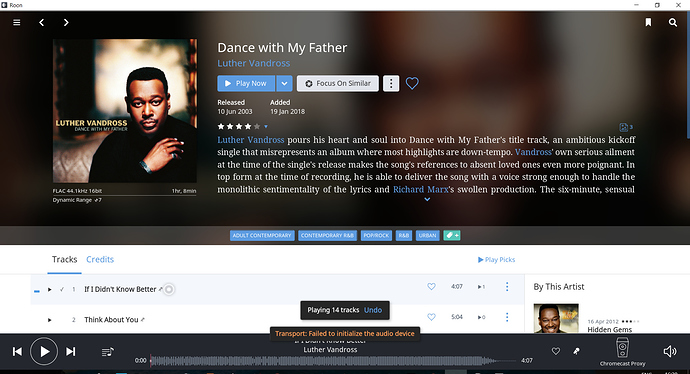Click the track title If I Didn't Know Better

[x=120, y=289]
